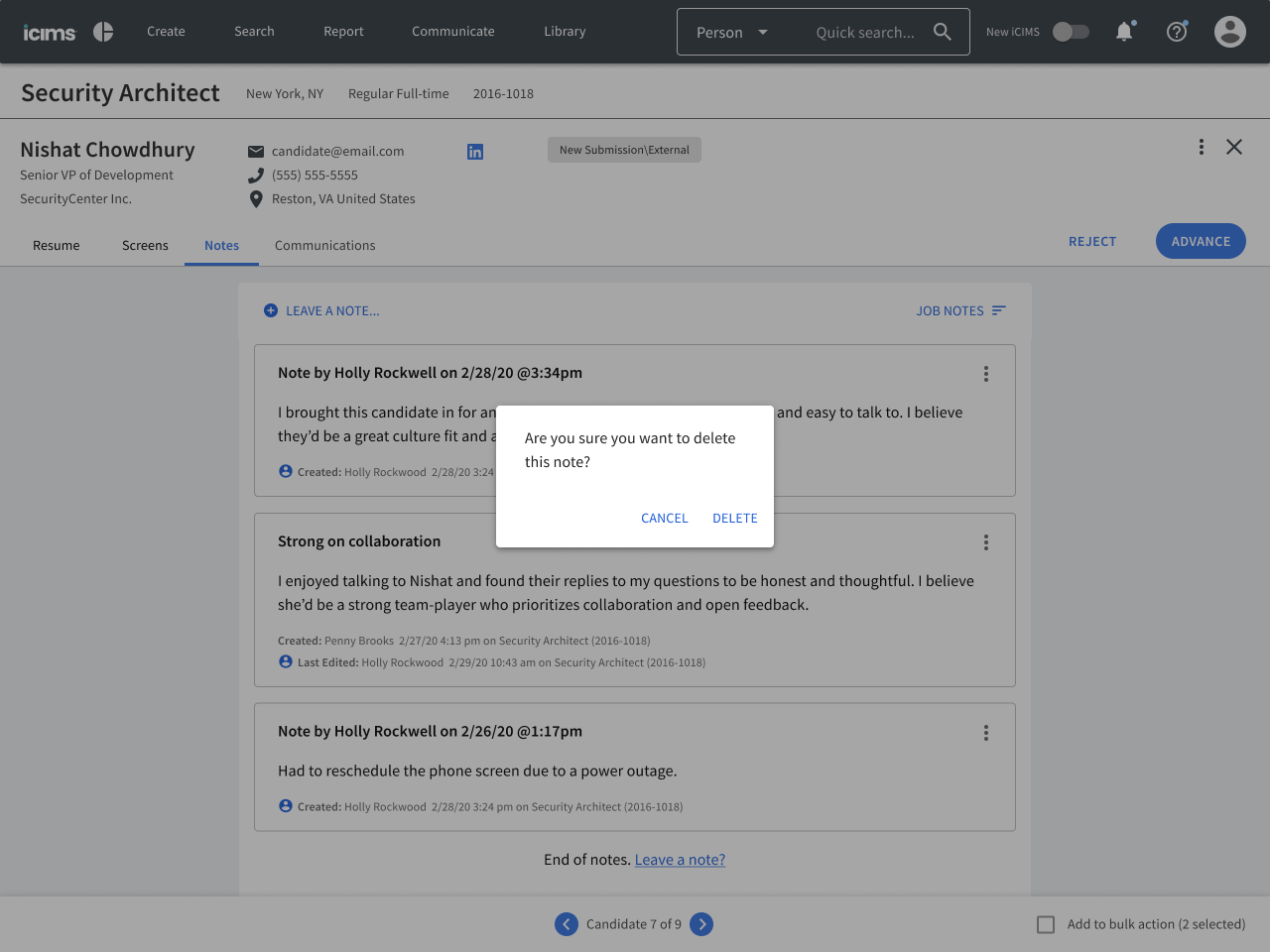1270x952 pixels.
Task: Open the user profile avatar
Action: 1230,32
